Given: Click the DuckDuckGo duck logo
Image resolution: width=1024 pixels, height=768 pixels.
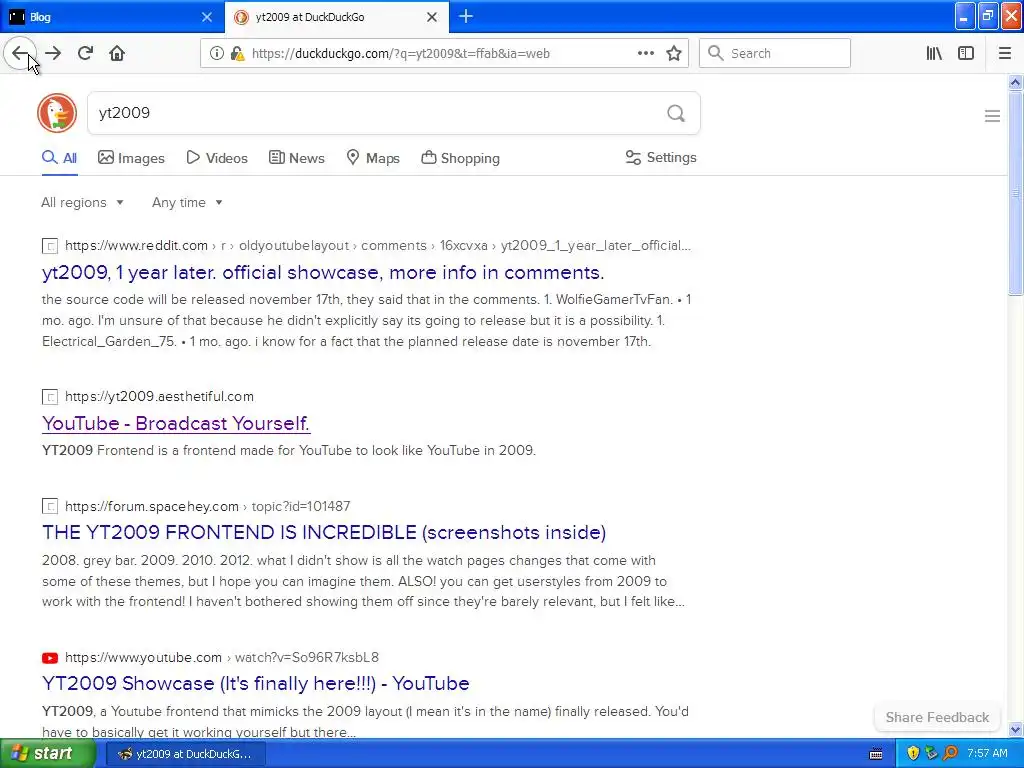Looking at the screenshot, I should pos(57,113).
